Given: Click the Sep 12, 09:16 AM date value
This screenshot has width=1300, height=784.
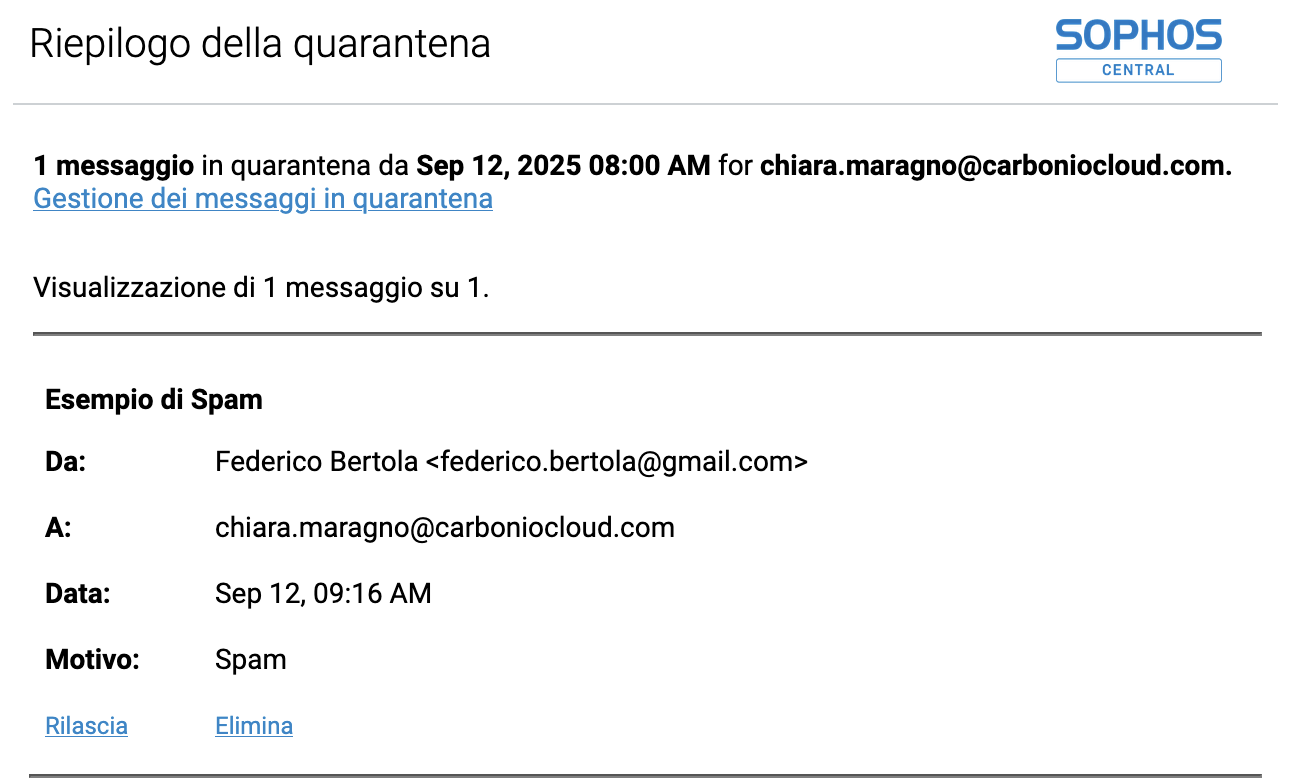Looking at the screenshot, I should pyautogui.click(x=323, y=594).
